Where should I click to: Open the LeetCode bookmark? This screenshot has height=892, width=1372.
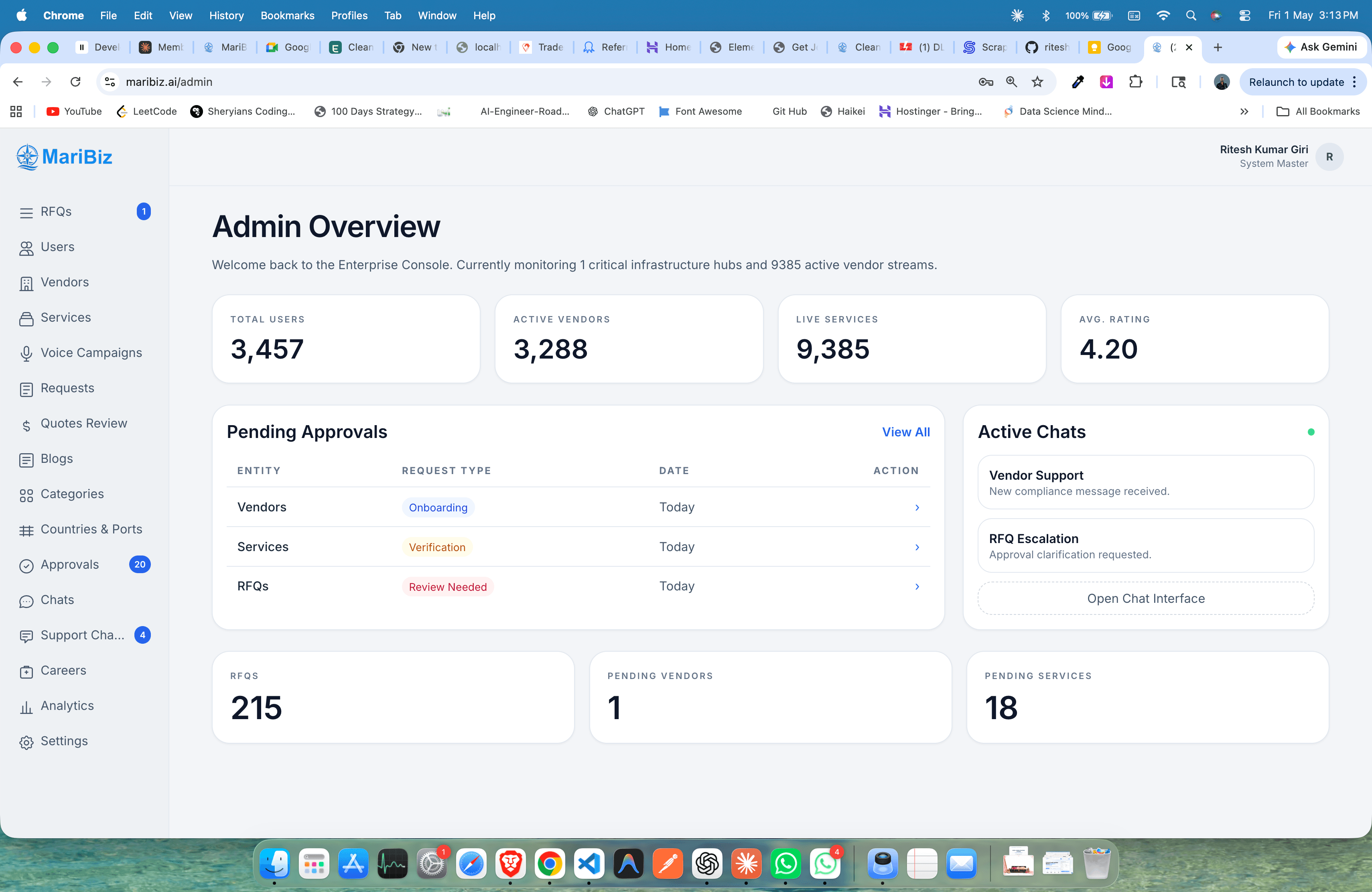tap(146, 112)
